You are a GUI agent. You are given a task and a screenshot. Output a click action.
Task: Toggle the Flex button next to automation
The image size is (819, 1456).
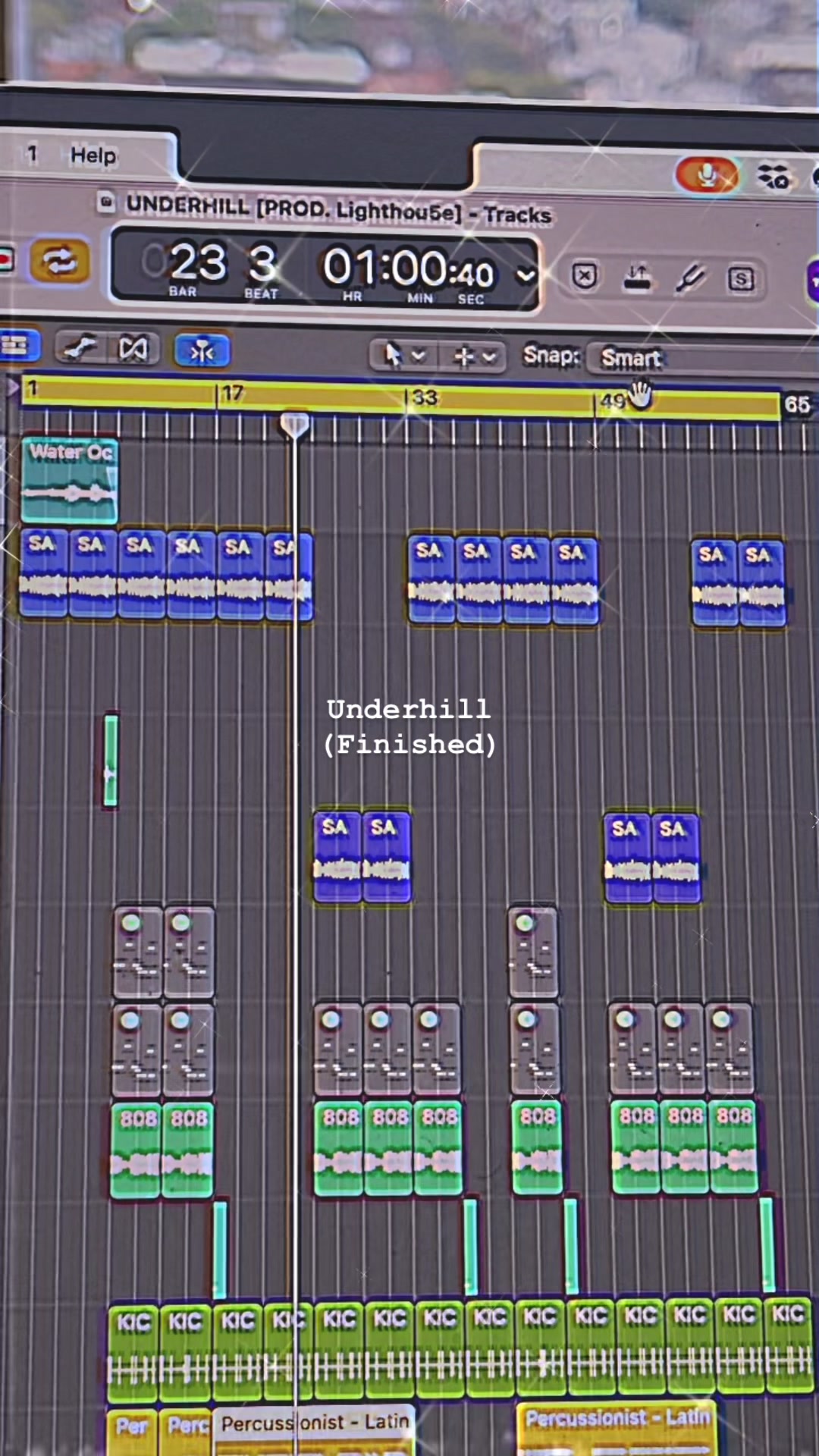pyautogui.click(x=133, y=349)
